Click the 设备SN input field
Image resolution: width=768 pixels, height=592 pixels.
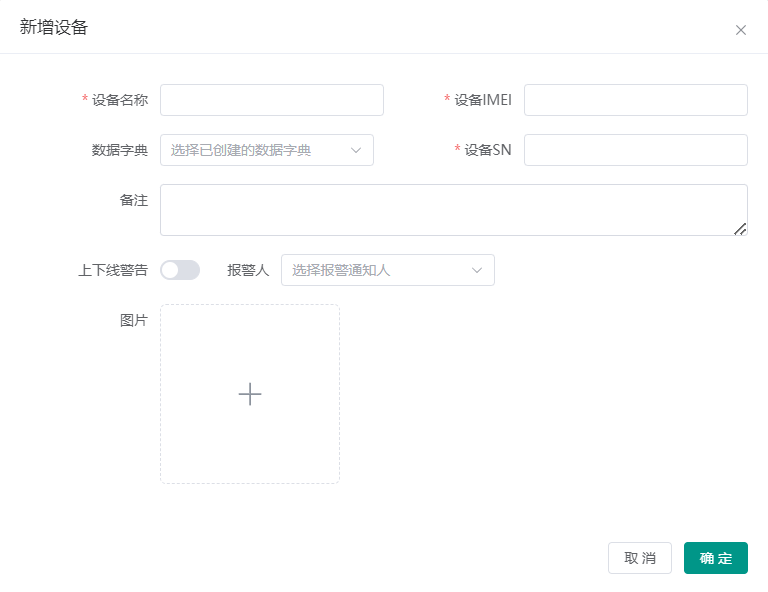[636, 150]
